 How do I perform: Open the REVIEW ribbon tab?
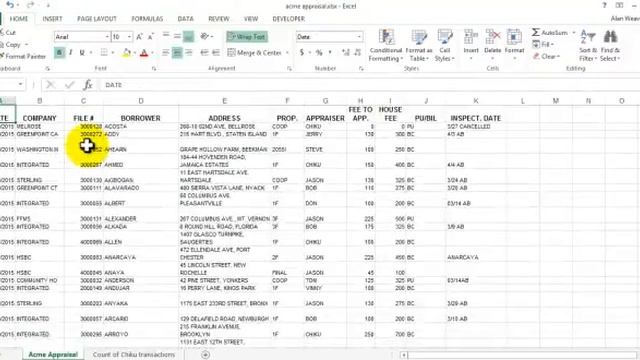coord(219,19)
